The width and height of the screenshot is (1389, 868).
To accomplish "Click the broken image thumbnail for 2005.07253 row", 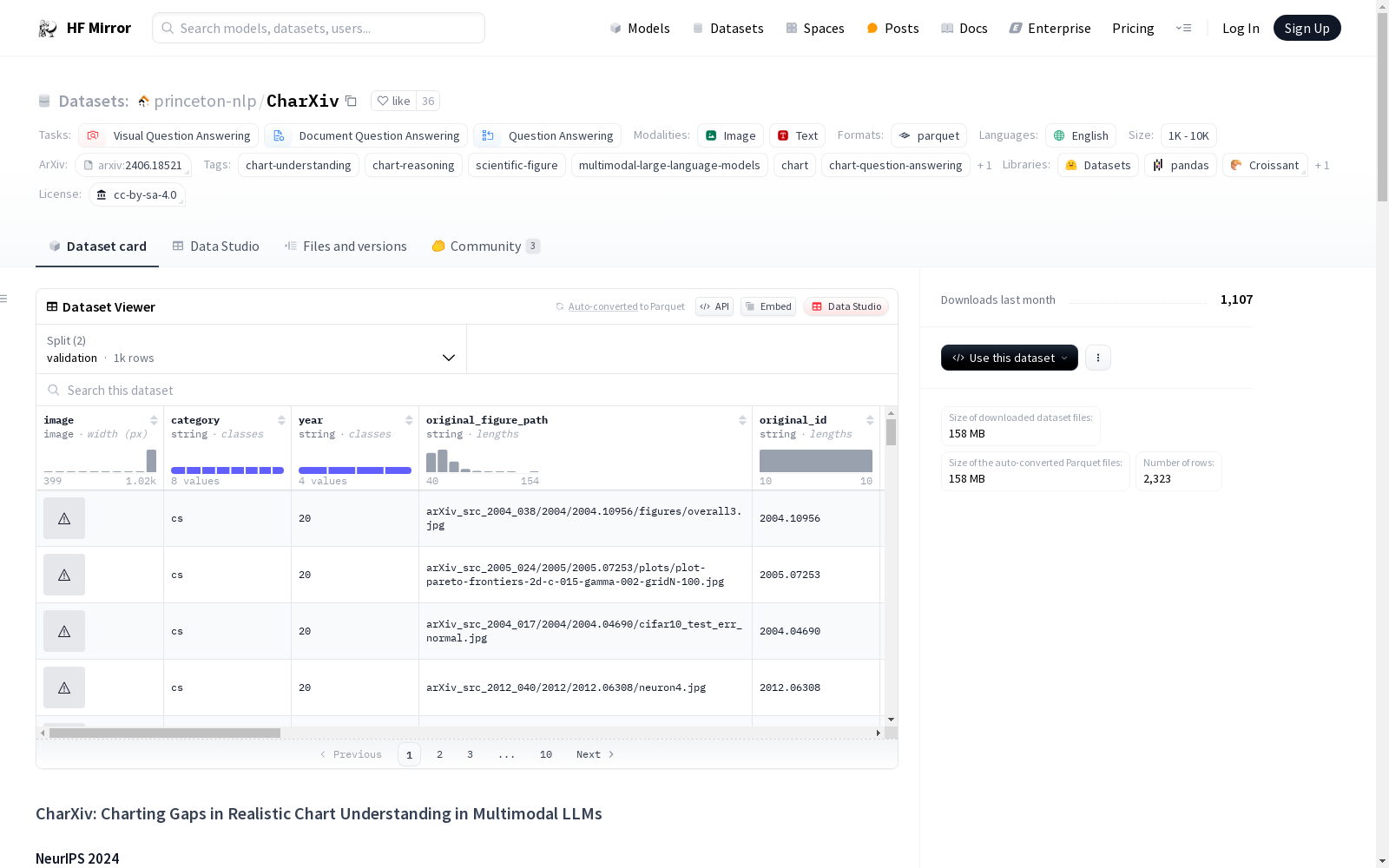I will click(64, 575).
